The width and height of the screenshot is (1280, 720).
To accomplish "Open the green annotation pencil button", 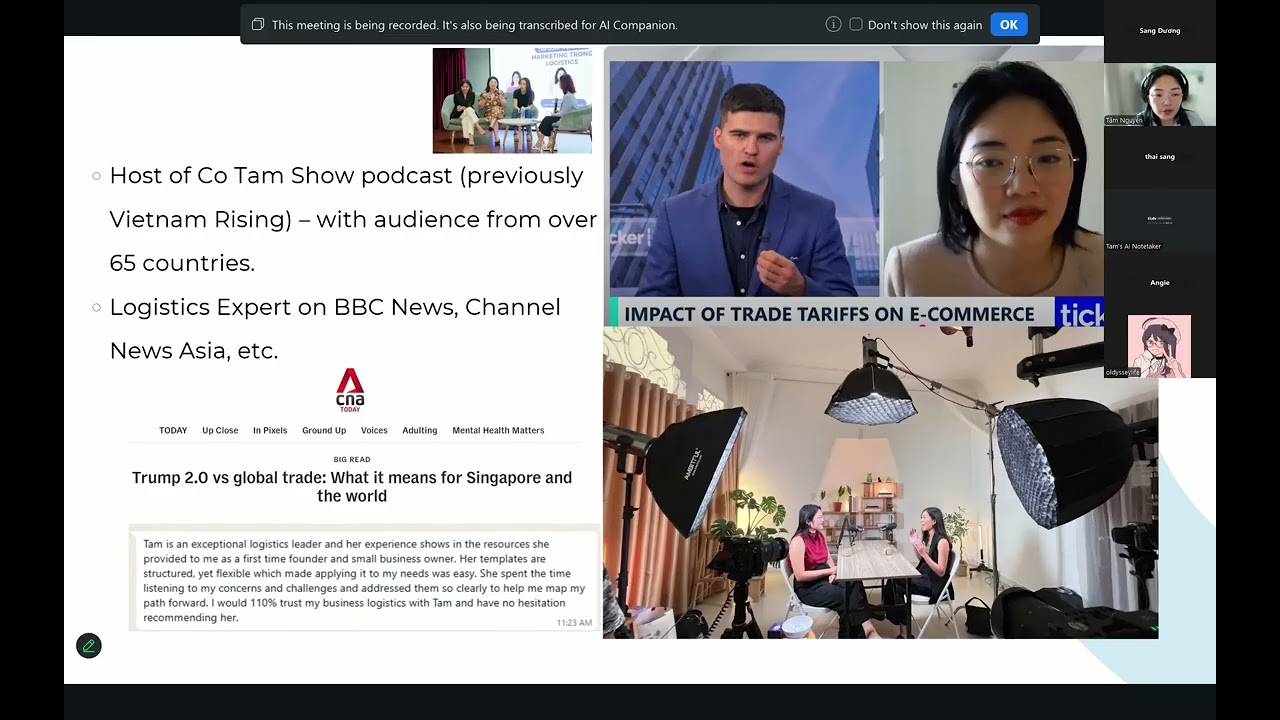I will [89, 646].
